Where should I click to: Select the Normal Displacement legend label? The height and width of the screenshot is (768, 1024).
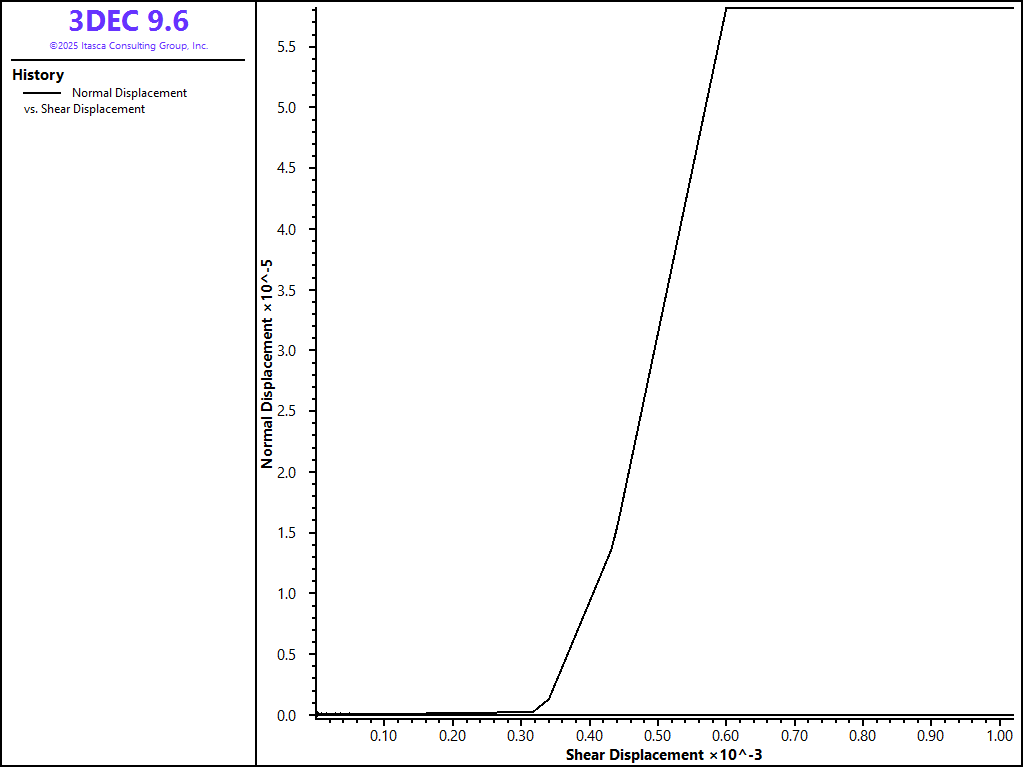pos(129,93)
